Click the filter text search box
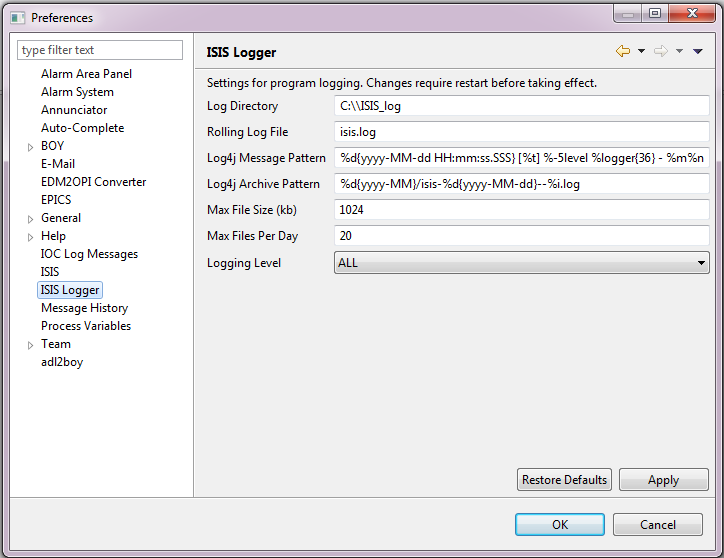 [x=100, y=50]
